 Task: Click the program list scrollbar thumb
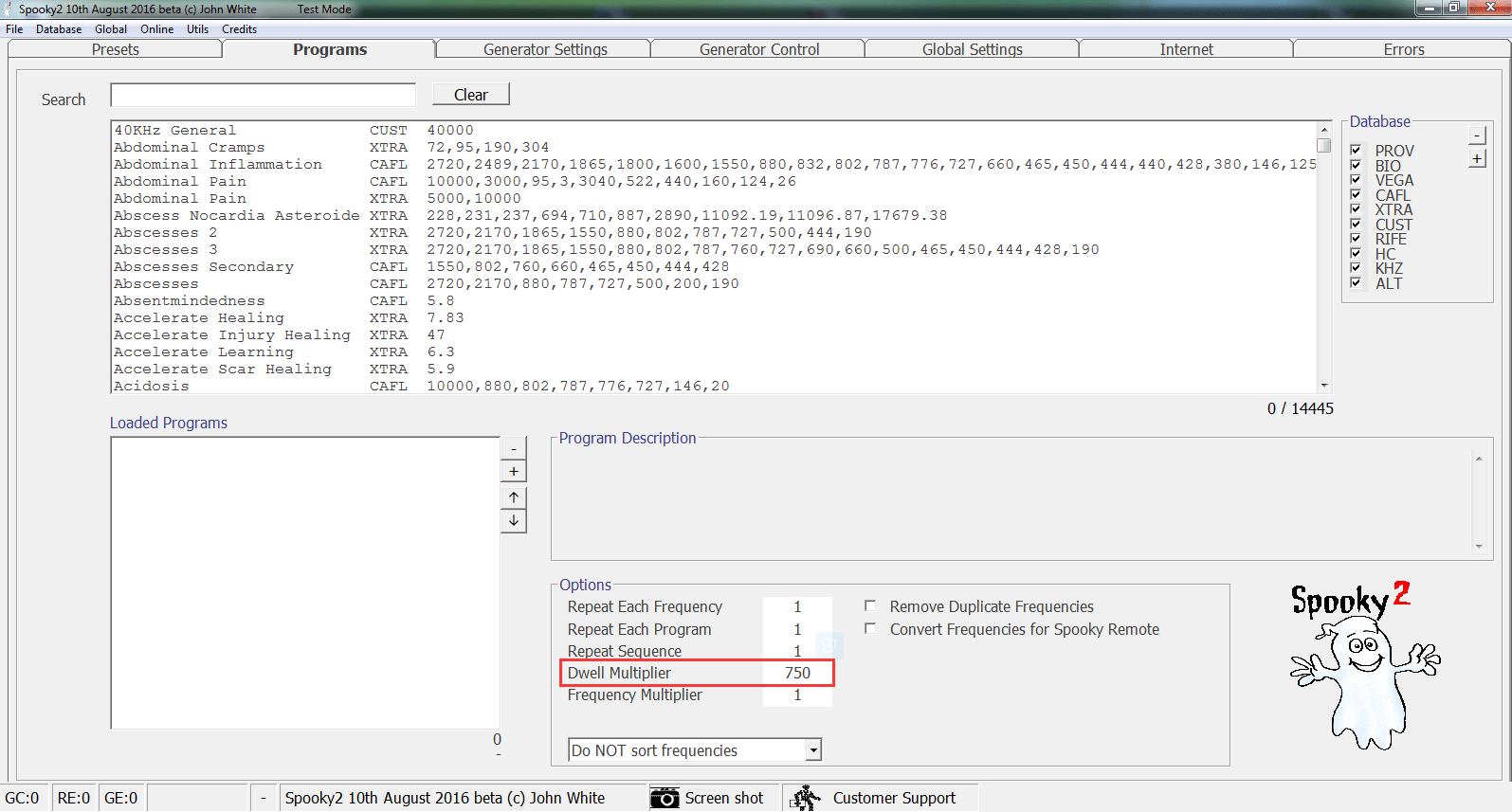[1324, 145]
